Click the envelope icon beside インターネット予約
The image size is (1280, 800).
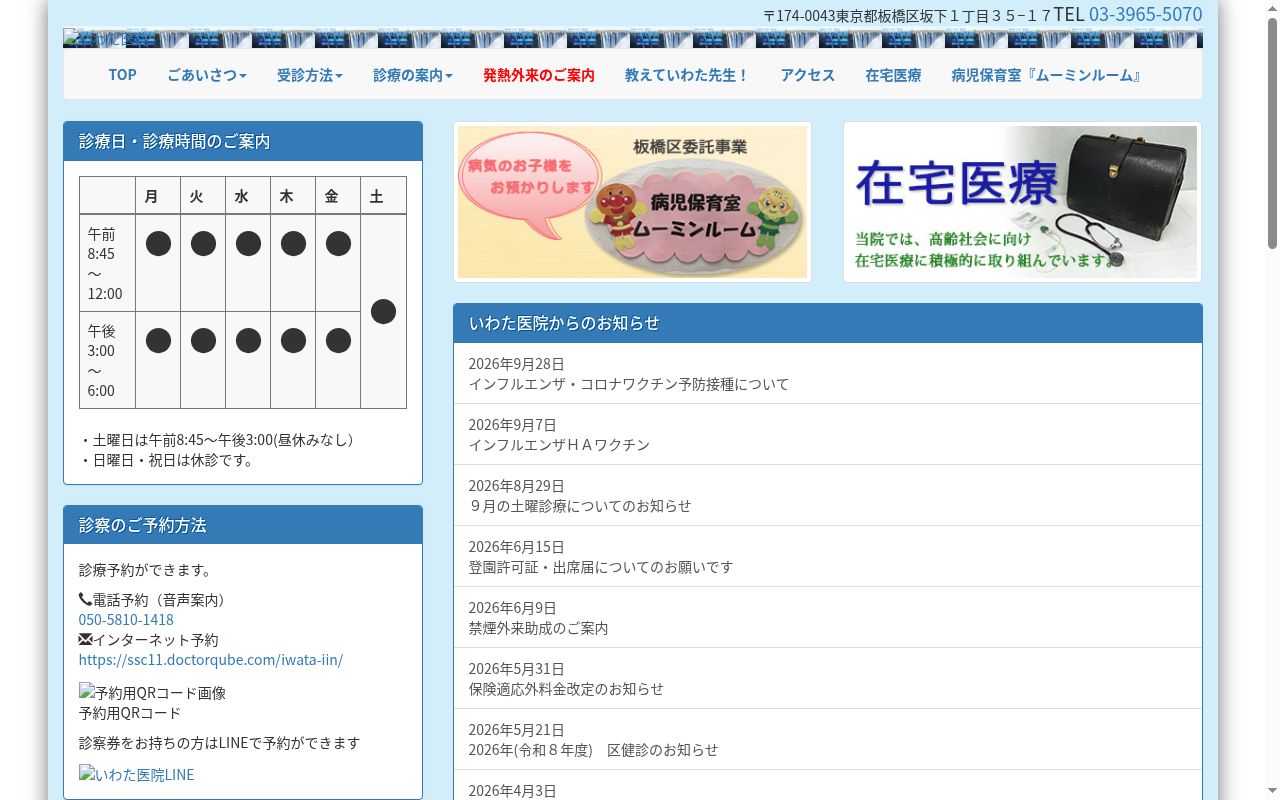point(85,640)
